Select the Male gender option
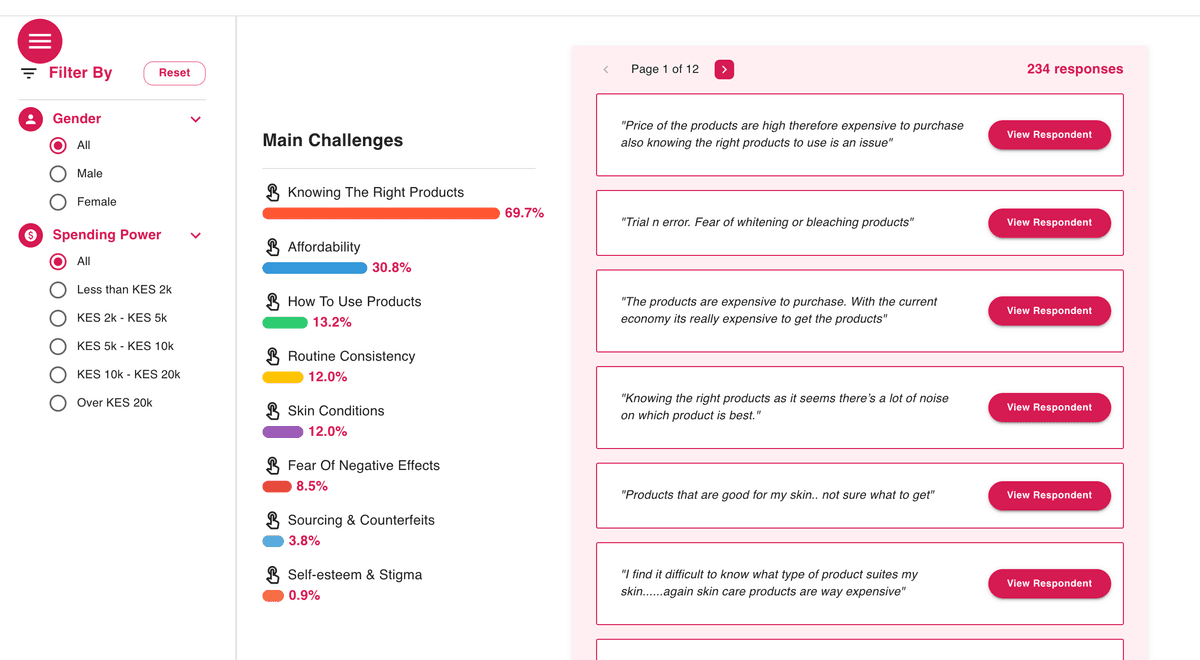 [58, 173]
